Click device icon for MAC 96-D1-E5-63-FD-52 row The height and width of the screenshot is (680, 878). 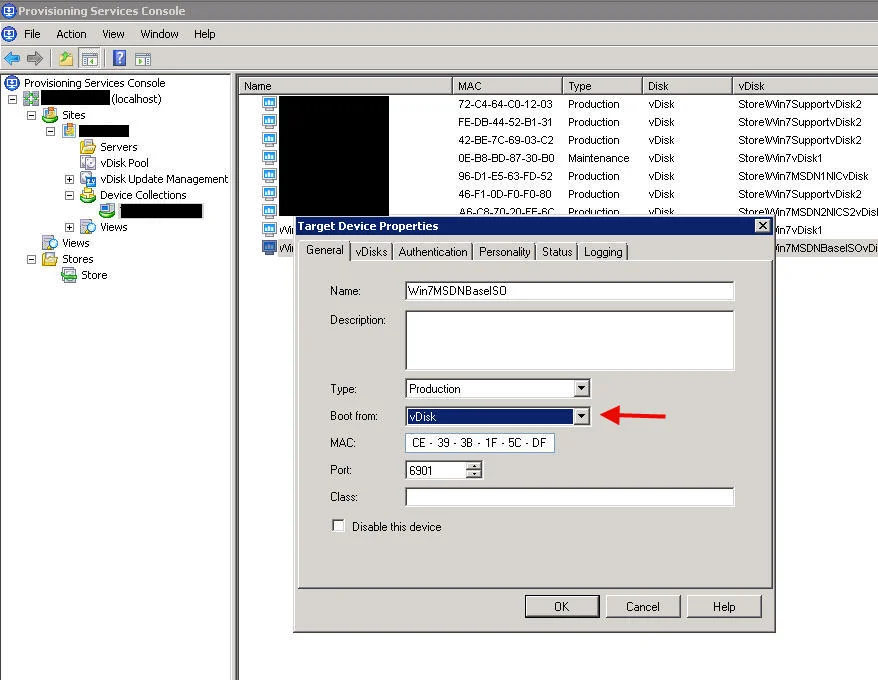pos(269,175)
